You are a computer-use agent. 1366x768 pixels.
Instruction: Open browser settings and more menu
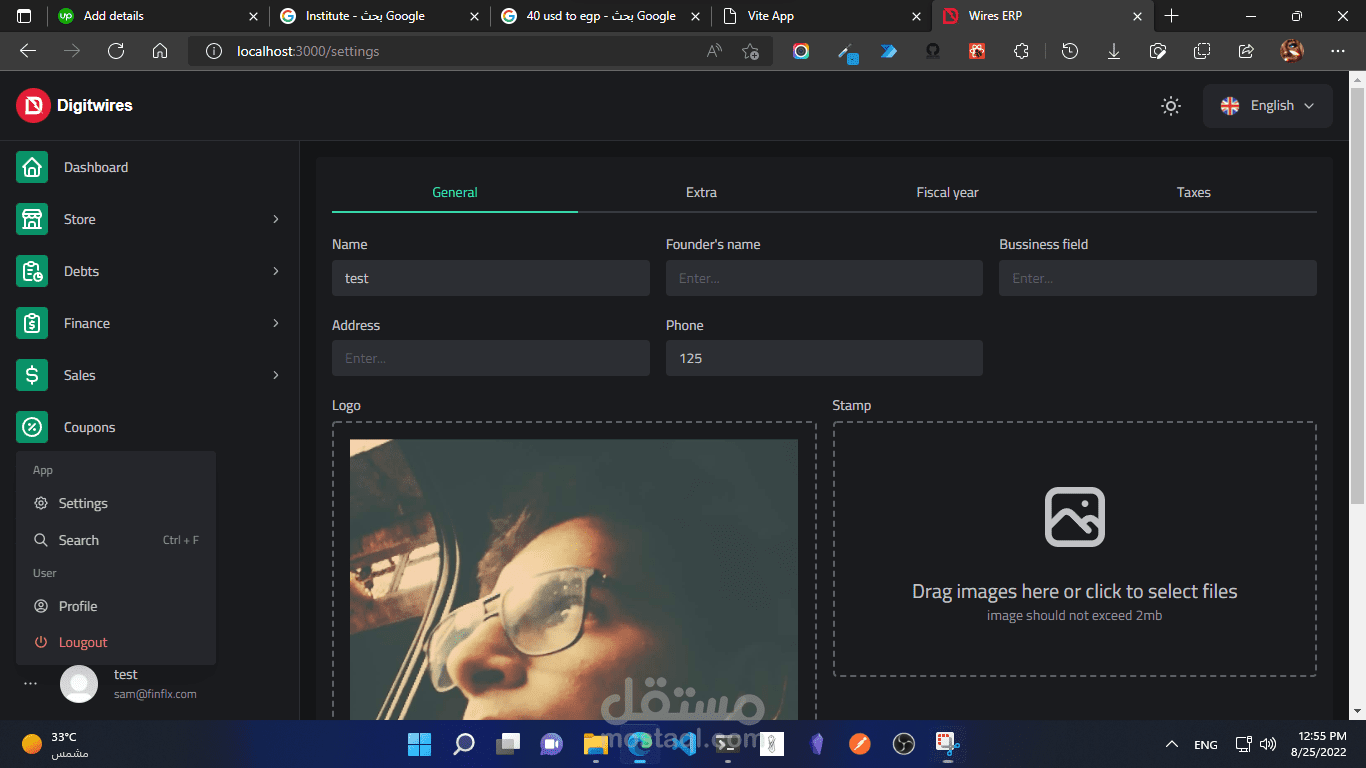coord(1338,51)
